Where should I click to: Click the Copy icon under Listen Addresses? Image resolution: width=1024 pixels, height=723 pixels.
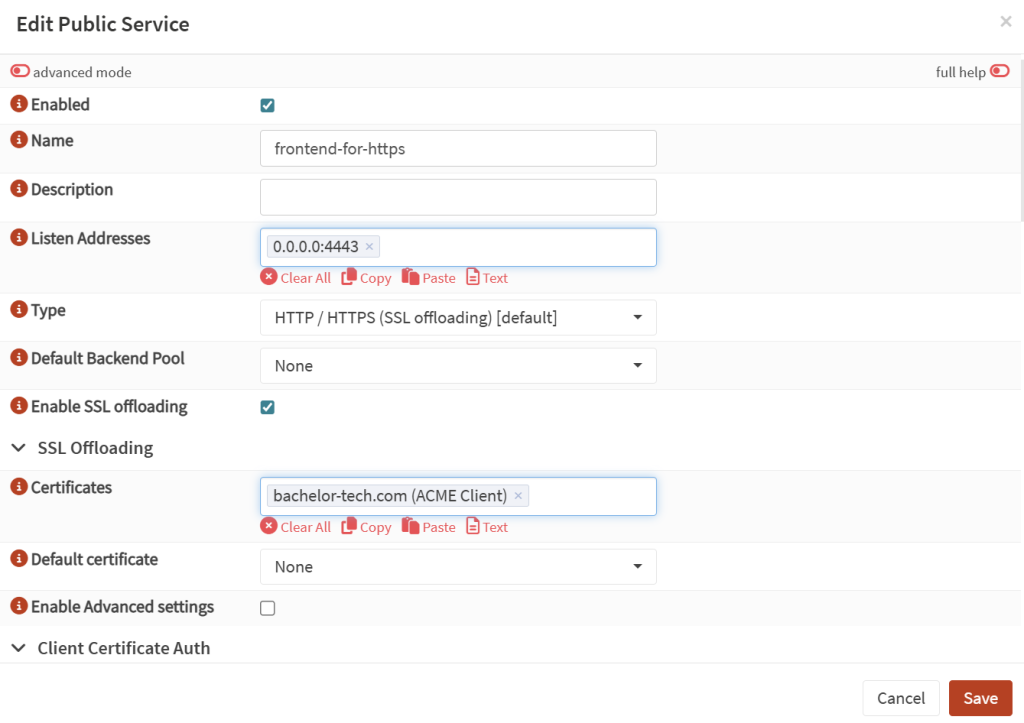366,277
